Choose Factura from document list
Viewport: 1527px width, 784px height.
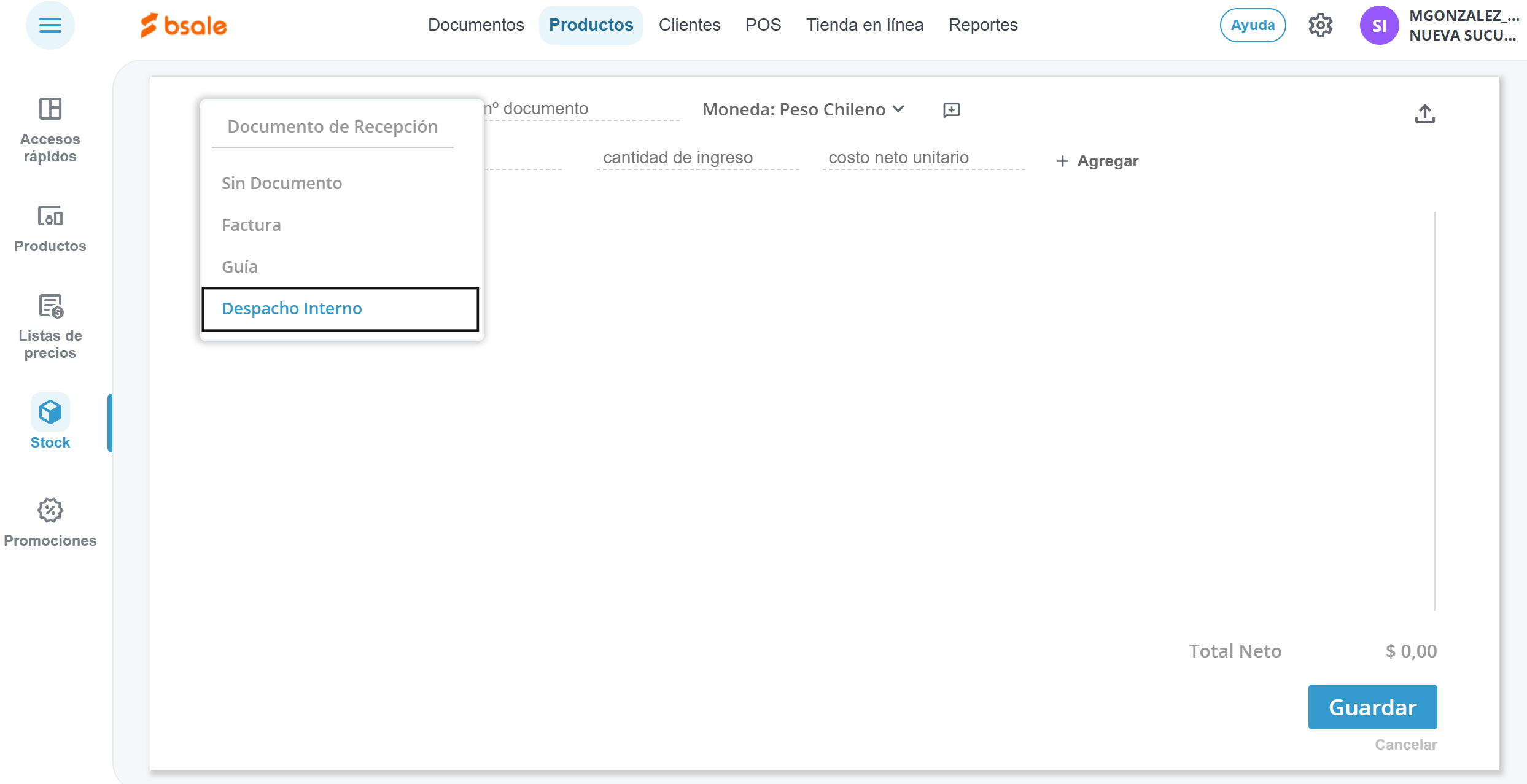[x=251, y=225]
